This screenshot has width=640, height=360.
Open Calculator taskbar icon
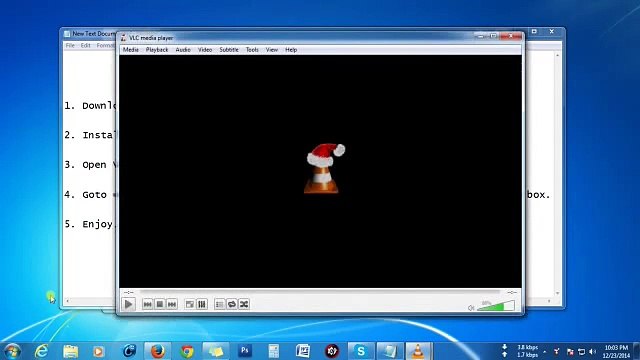(273, 351)
